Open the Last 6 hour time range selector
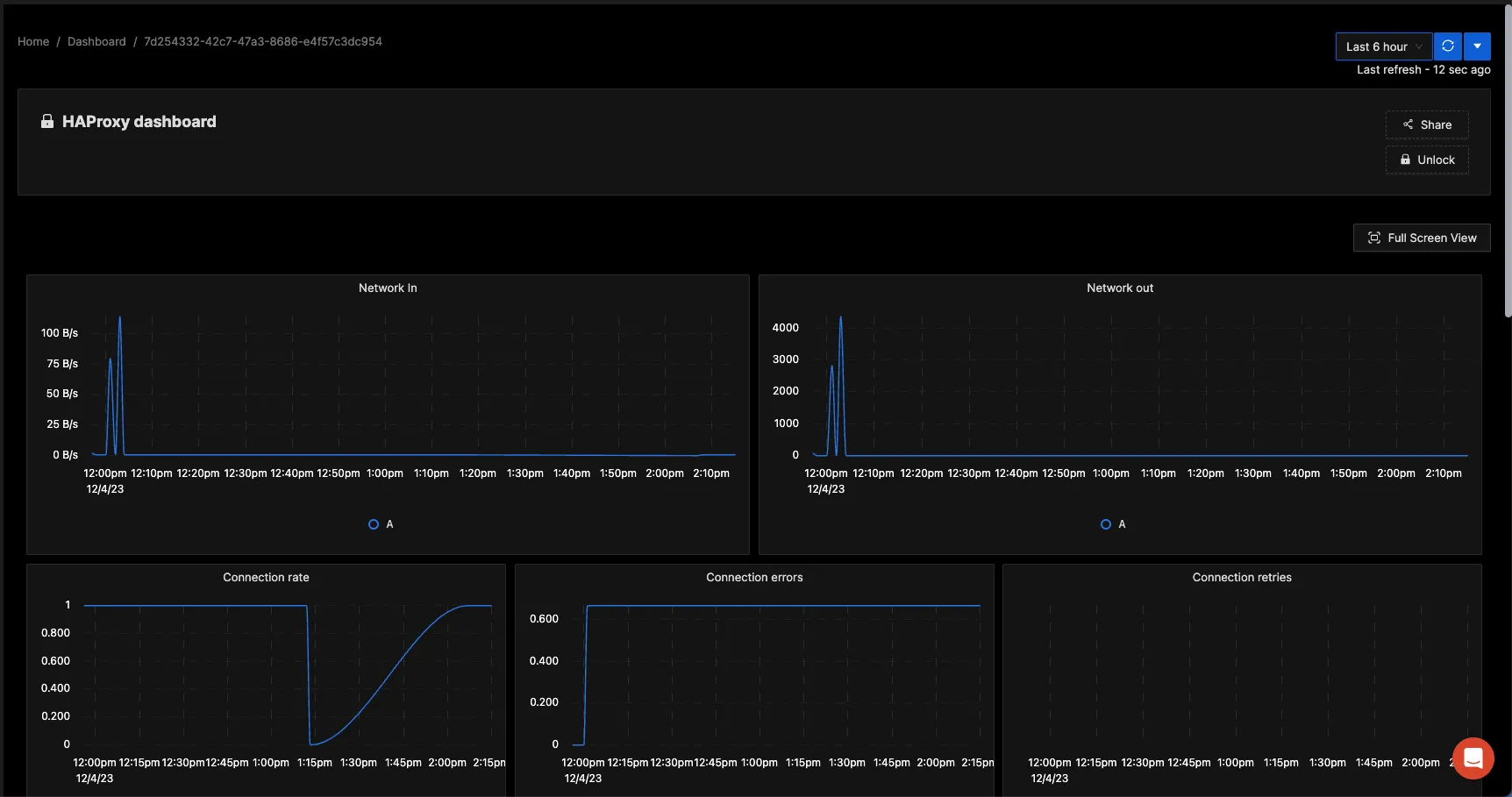The image size is (1512, 797). [x=1384, y=46]
